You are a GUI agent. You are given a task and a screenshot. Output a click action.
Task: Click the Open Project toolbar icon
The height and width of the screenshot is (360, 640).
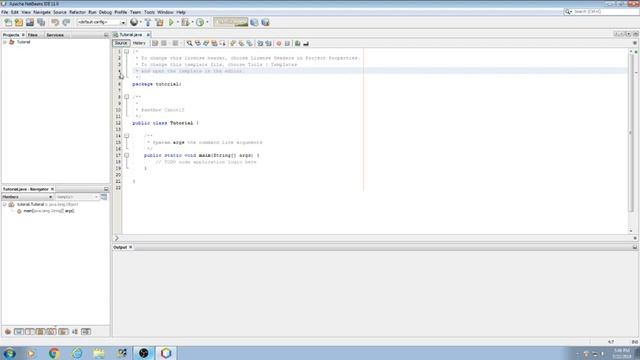(30, 22)
